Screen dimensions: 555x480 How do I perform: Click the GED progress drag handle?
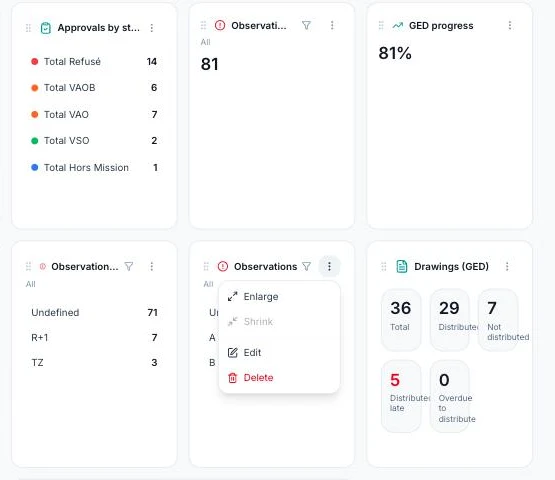[x=381, y=25]
